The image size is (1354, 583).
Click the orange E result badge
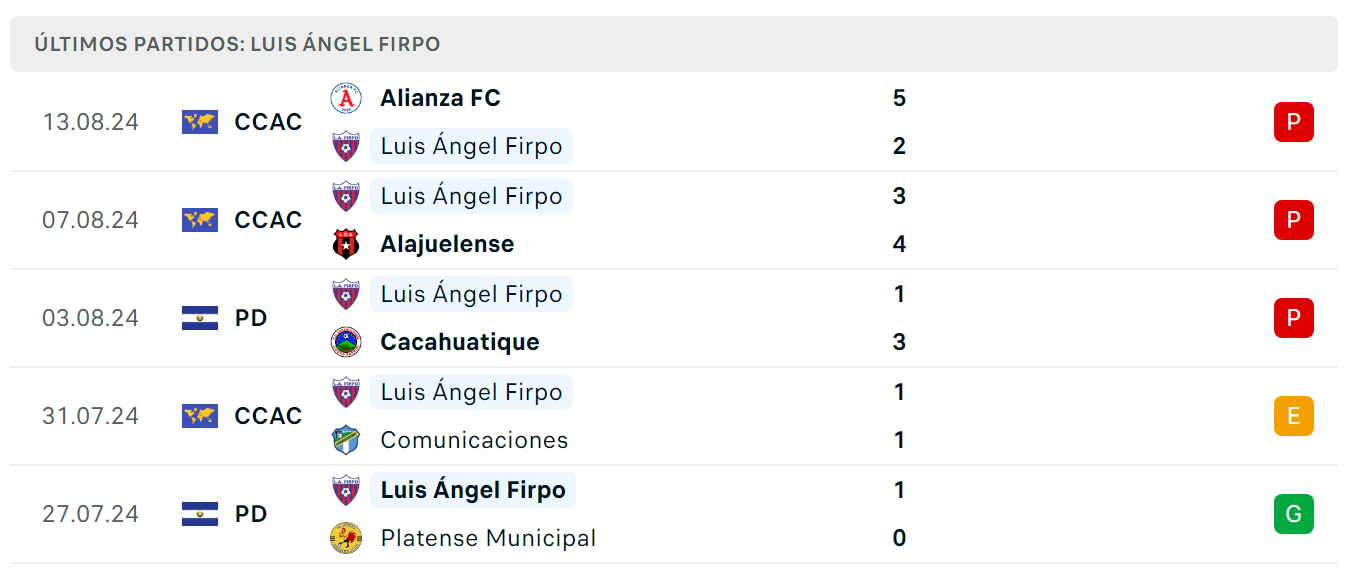(1293, 416)
